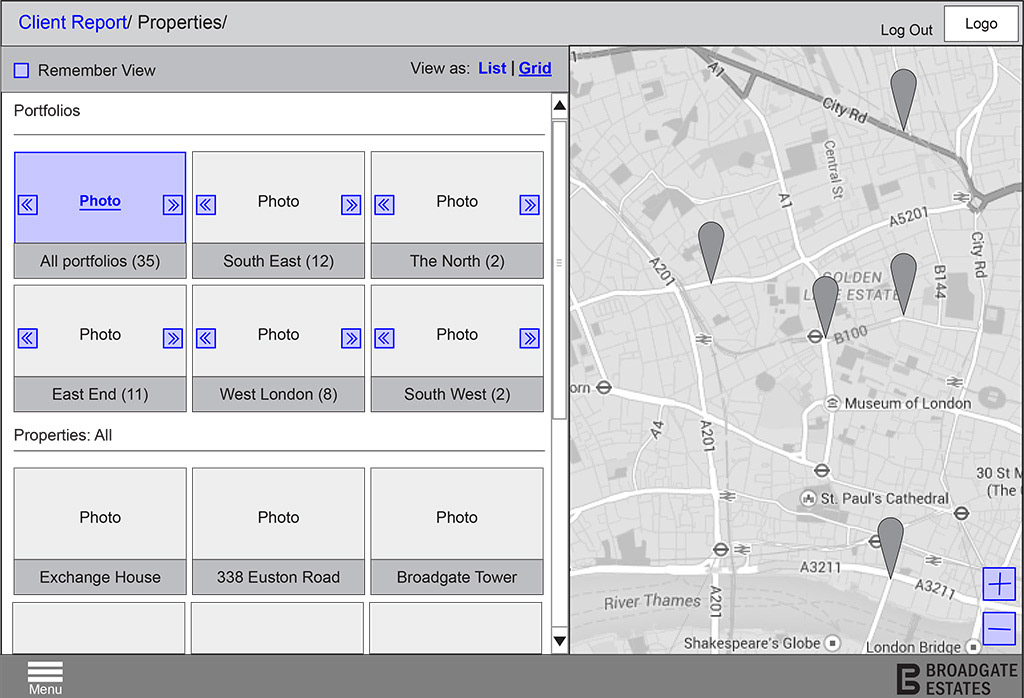The height and width of the screenshot is (698, 1024).
Task: Zoom in the map with plus button
Action: point(1000,584)
